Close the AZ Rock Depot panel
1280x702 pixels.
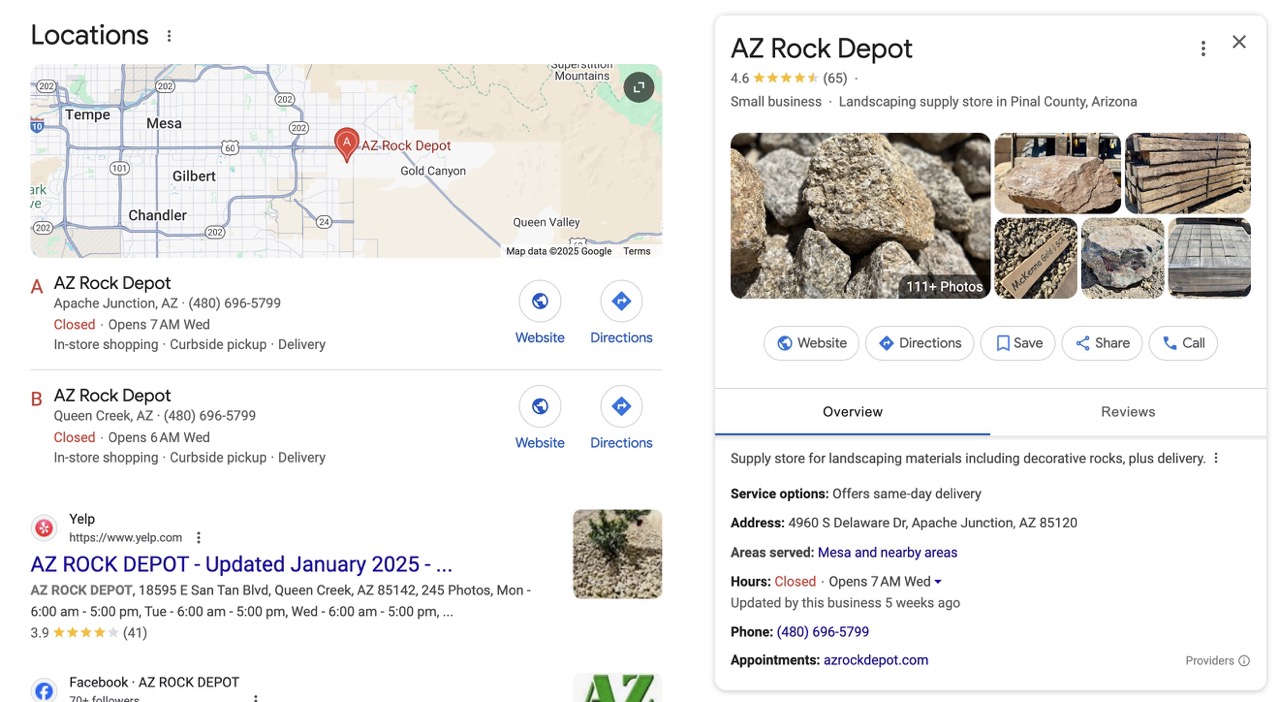[1239, 42]
